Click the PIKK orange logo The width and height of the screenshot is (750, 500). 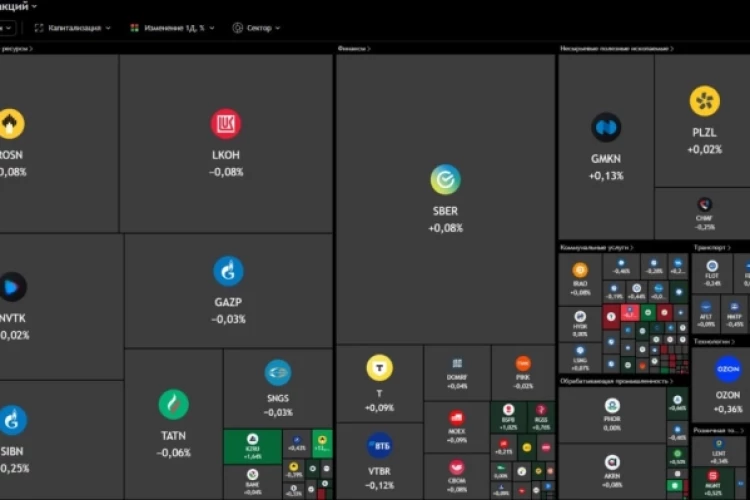523,364
